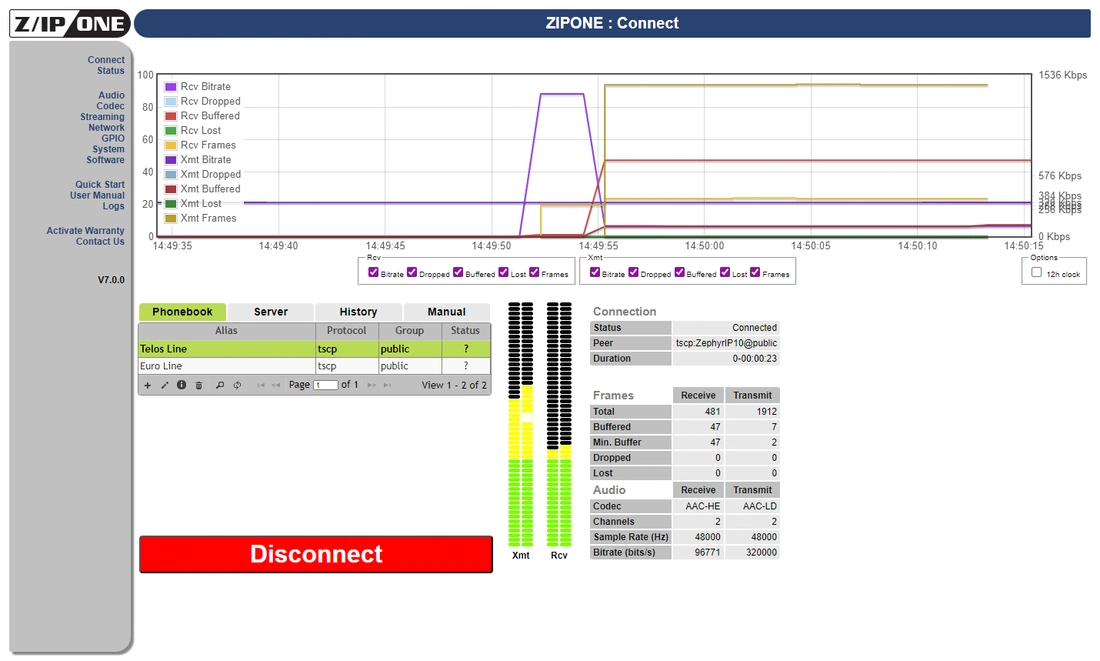This screenshot has height=661, width=1100.
Task: Open Codec settings in sidebar
Action: click(x=111, y=106)
